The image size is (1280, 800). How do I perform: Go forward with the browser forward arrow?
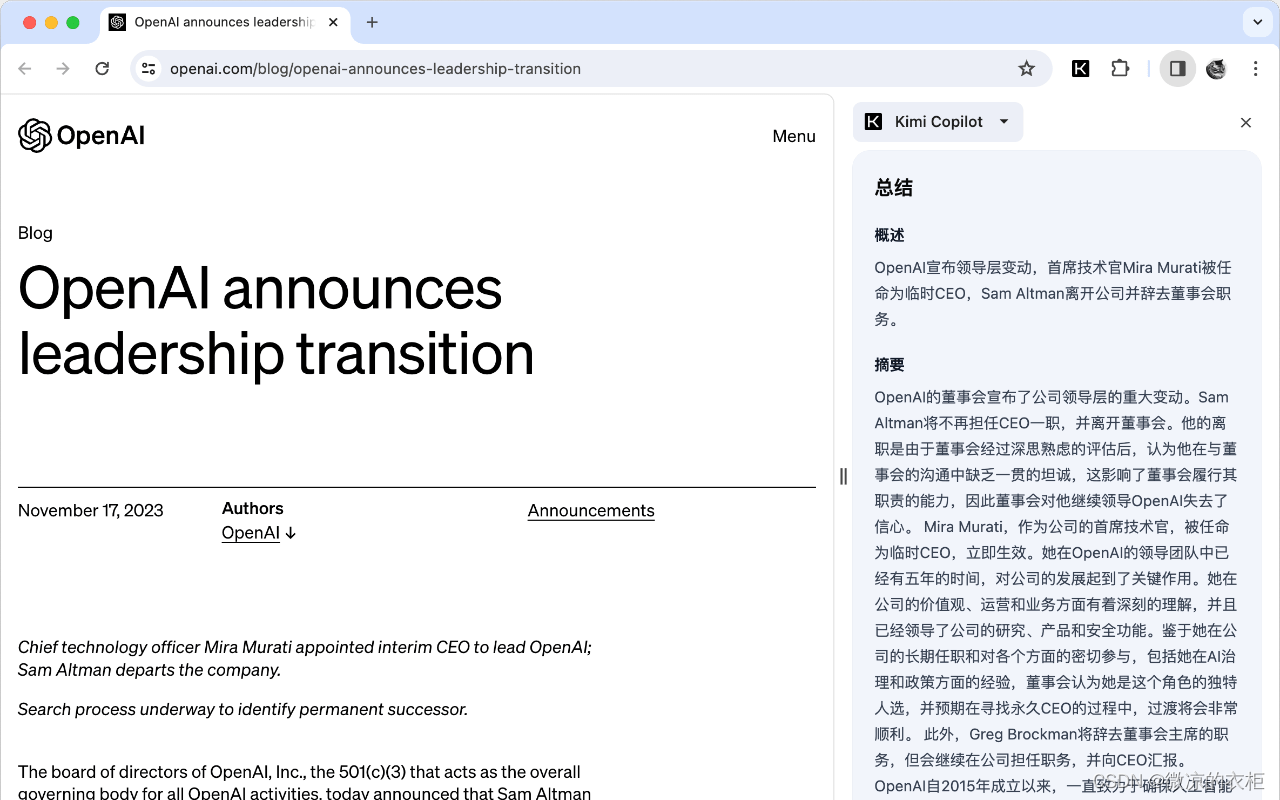(x=63, y=69)
